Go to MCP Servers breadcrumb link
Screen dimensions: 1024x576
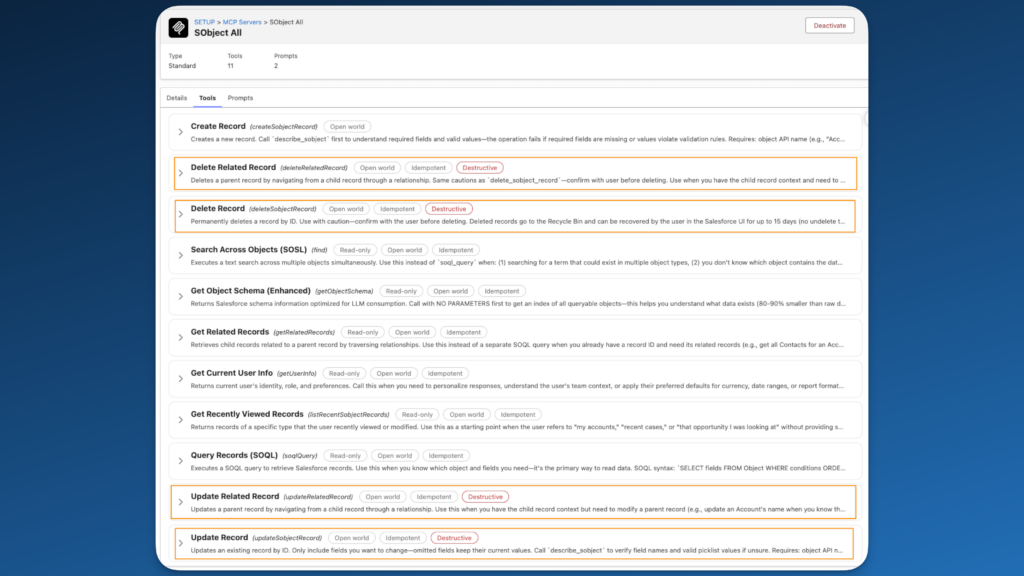tap(242, 22)
